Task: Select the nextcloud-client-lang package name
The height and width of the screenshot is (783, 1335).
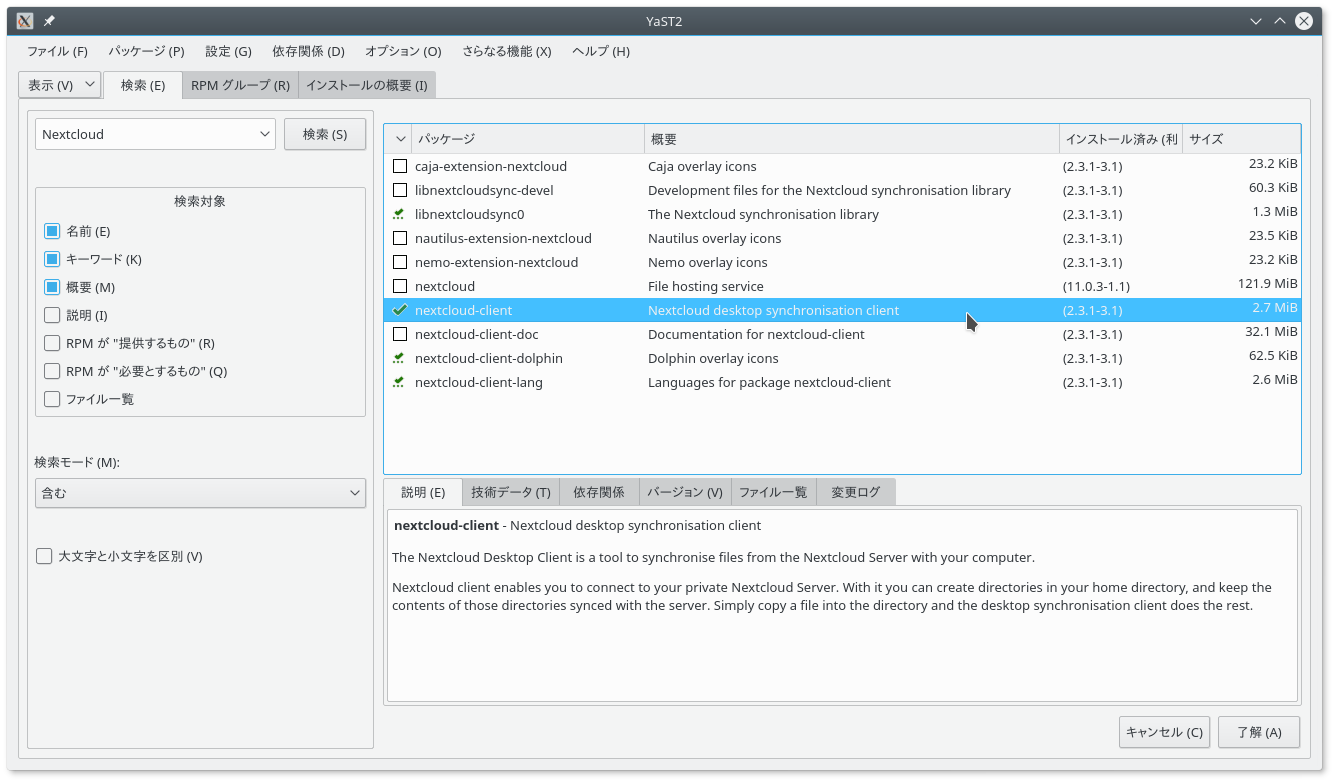Action: coord(479,382)
